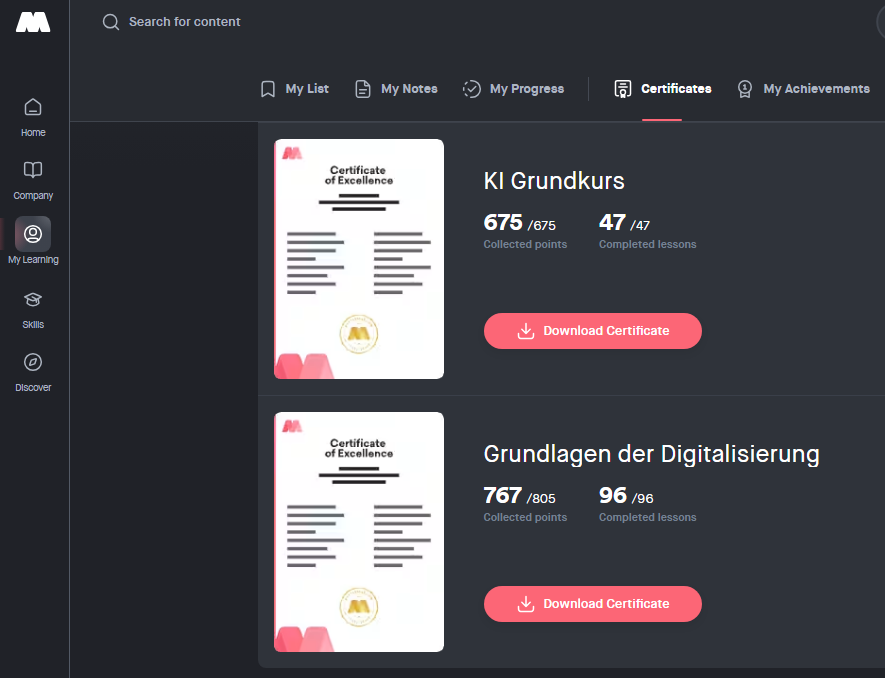Click the 96 /96 completed lessons value
The height and width of the screenshot is (678, 885).
click(x=626, y=496)
